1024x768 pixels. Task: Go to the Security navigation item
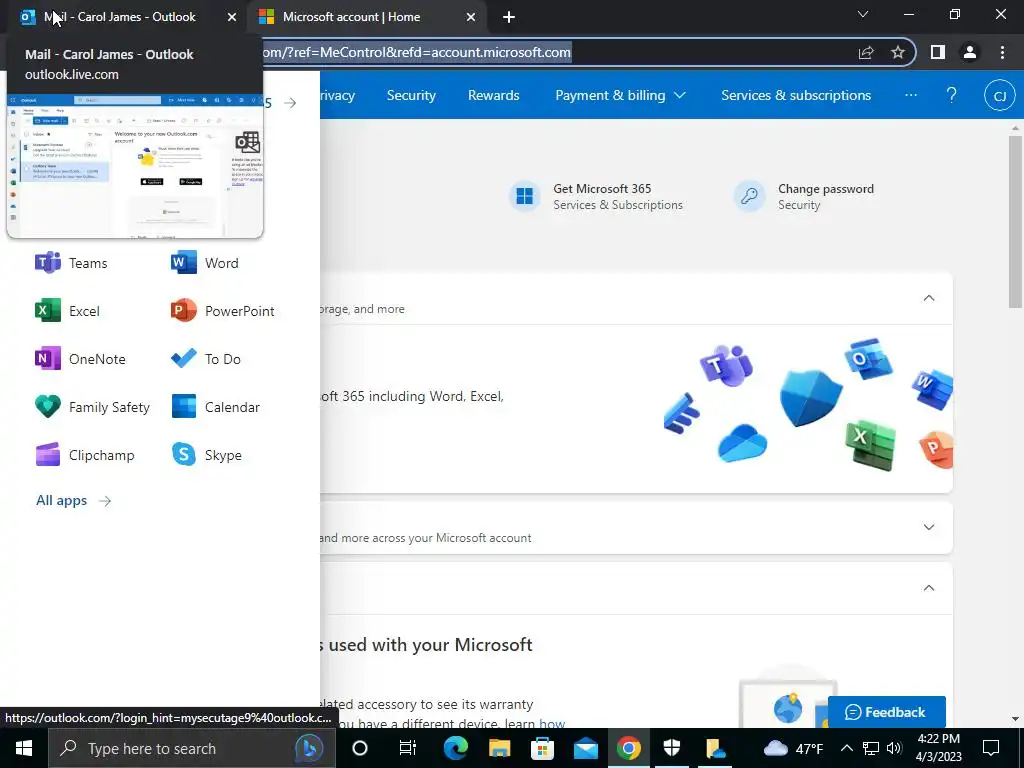[411, 95]
